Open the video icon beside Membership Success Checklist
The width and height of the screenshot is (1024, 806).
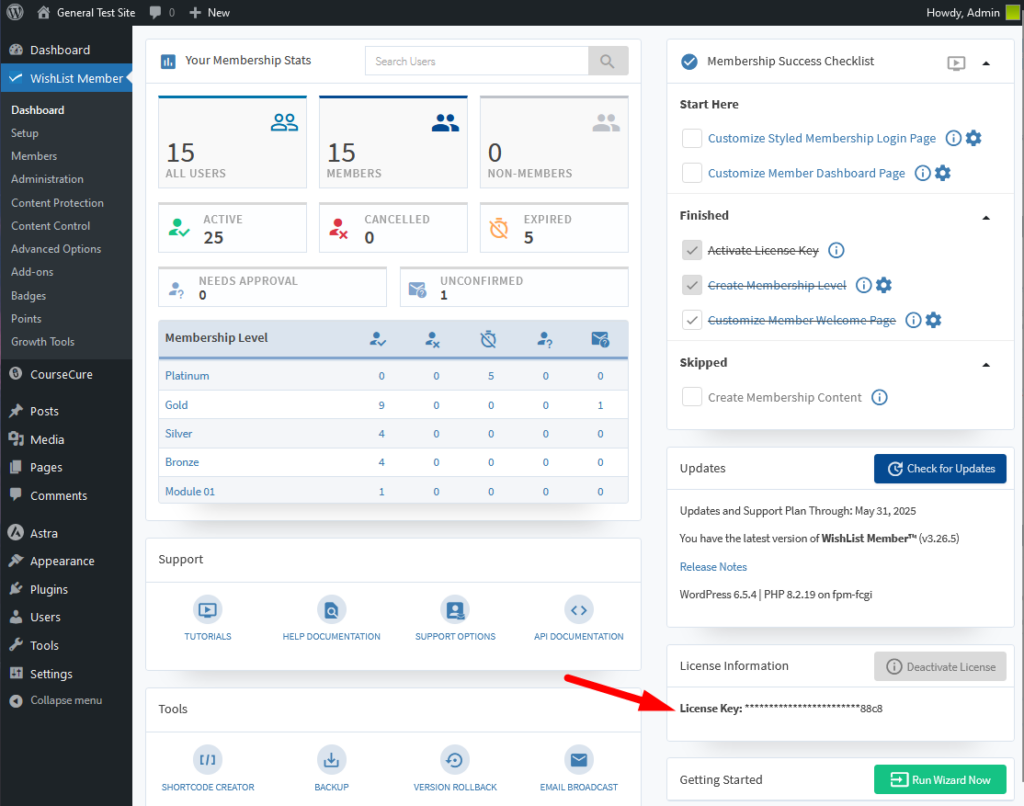(956, 62)
